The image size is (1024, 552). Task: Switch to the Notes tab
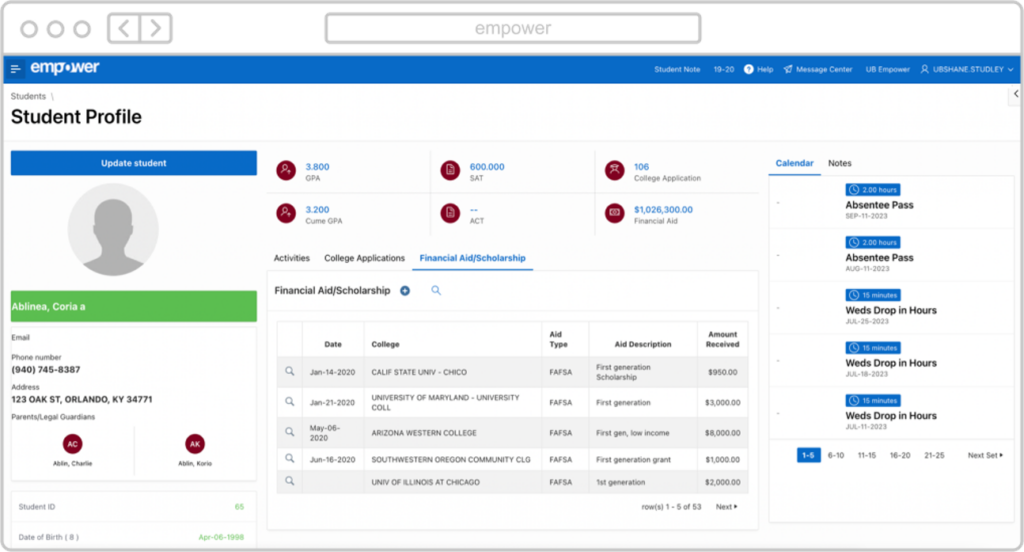(840, 163)
